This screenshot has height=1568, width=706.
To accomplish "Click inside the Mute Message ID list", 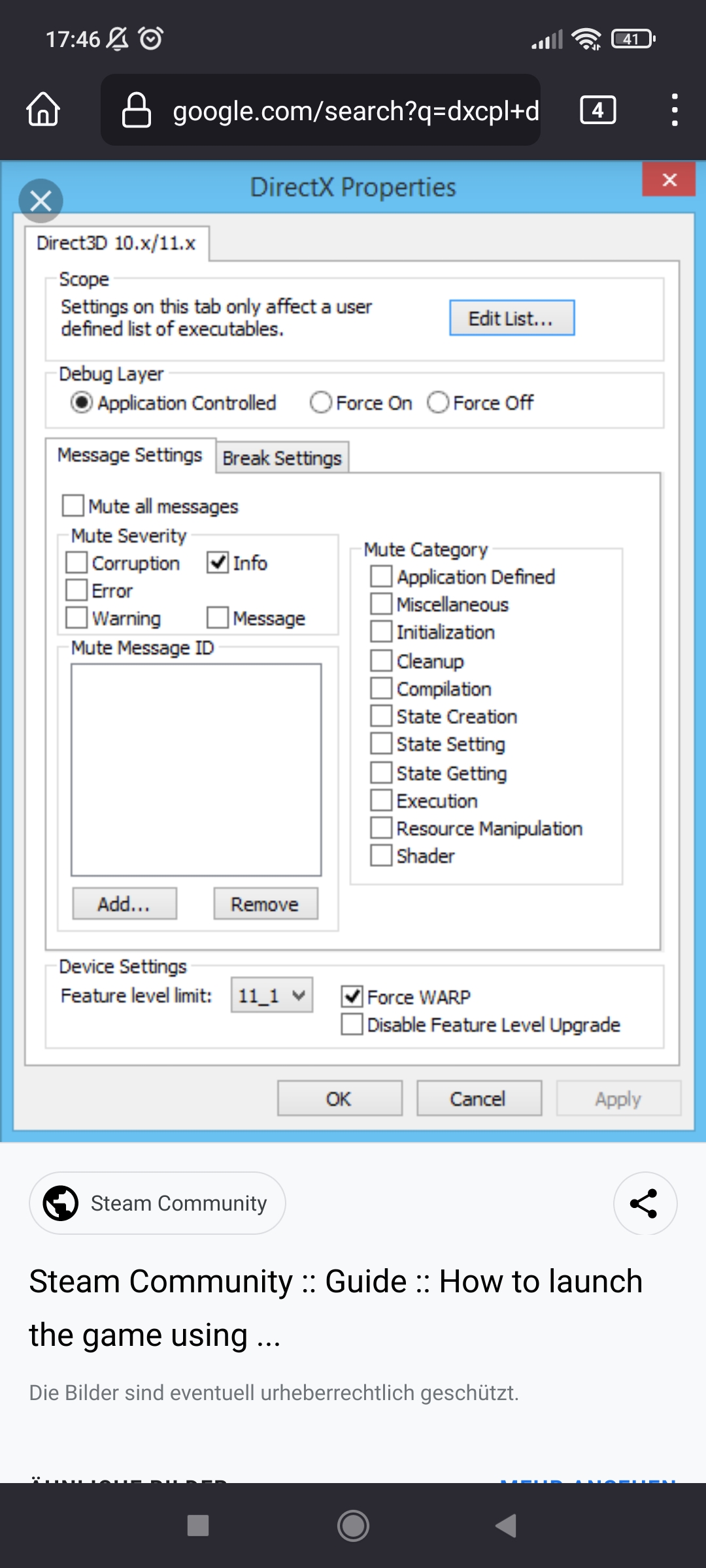I will pyautogui.click(x=196, y=770).
